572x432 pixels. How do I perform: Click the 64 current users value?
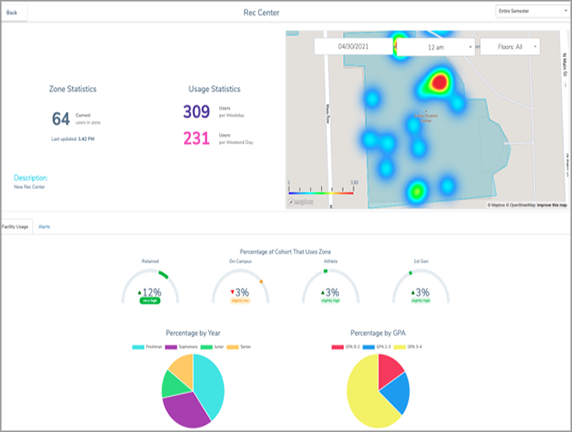click(x=61, y=119)
